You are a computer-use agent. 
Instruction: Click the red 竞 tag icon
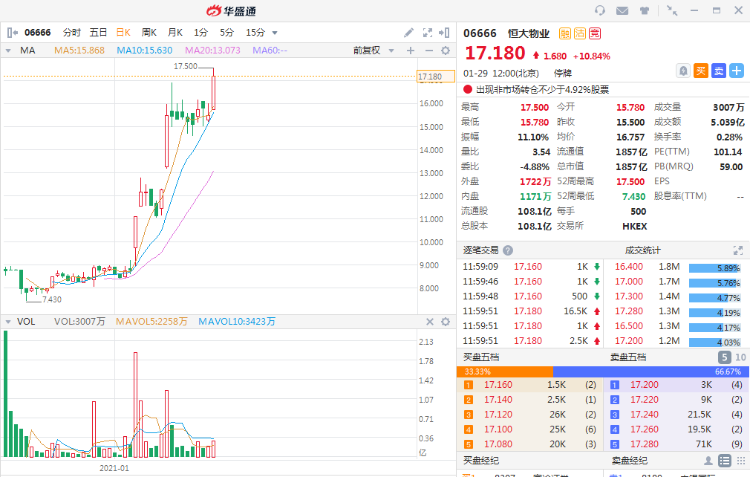pyautogui.click(x=595, y=33)
